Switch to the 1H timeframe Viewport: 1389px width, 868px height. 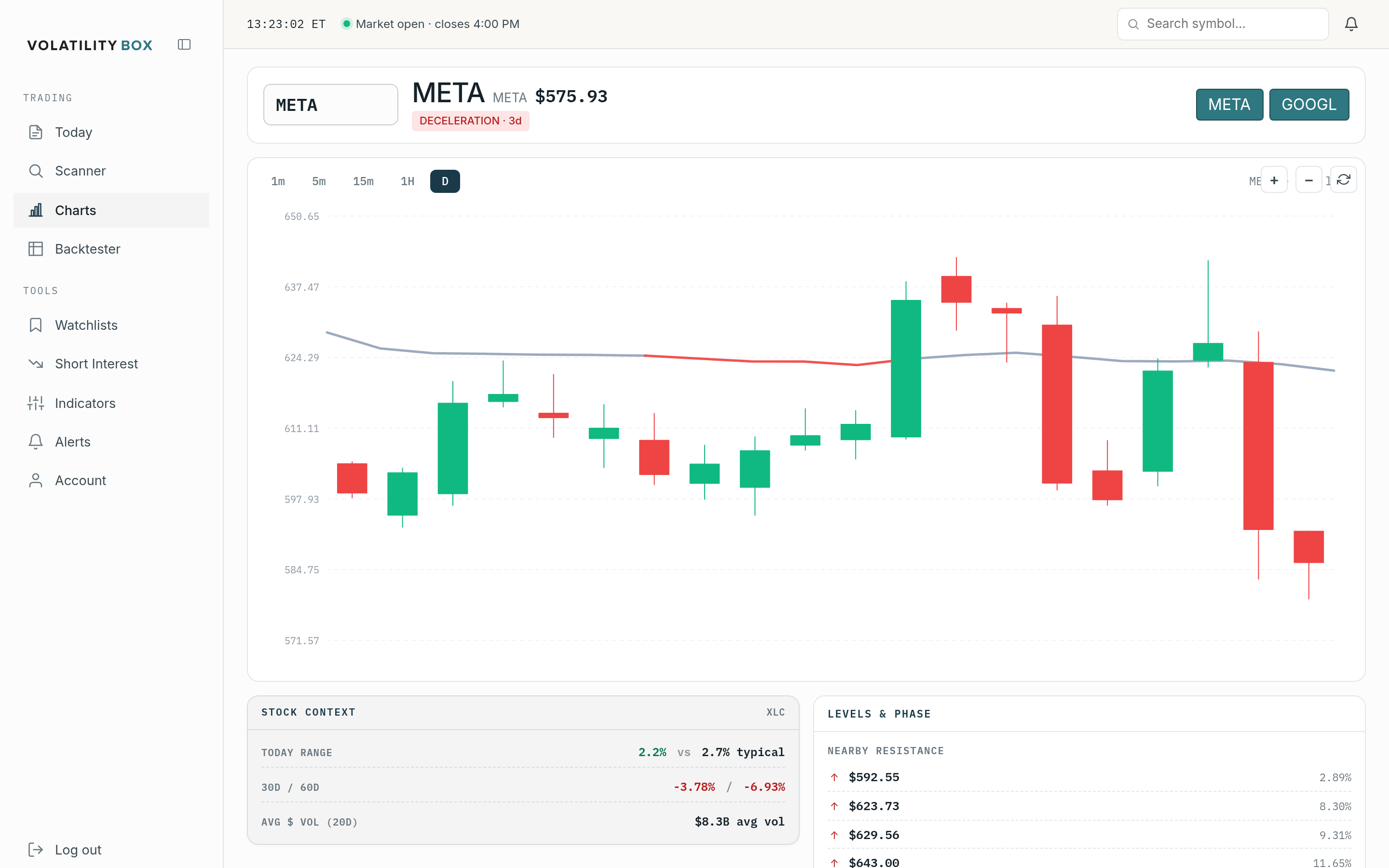[407, 181]
